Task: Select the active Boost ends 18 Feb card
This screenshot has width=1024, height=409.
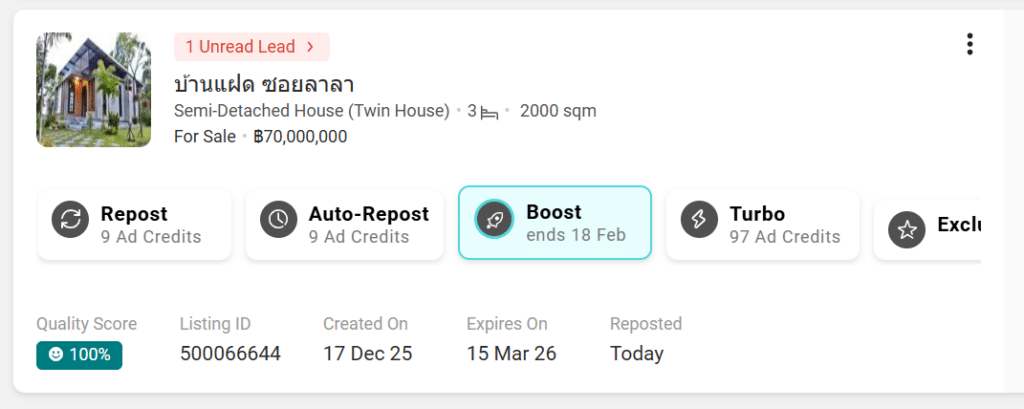Action: (x=556, y=223)
